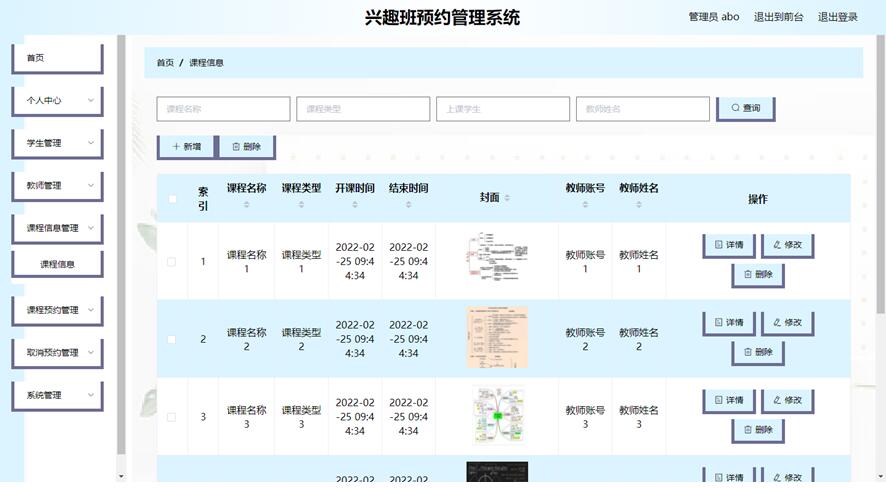The height and width of the screenshot is (489, 886).
Task: Click the 教师账号 1 cell
Action: (585, 262)
